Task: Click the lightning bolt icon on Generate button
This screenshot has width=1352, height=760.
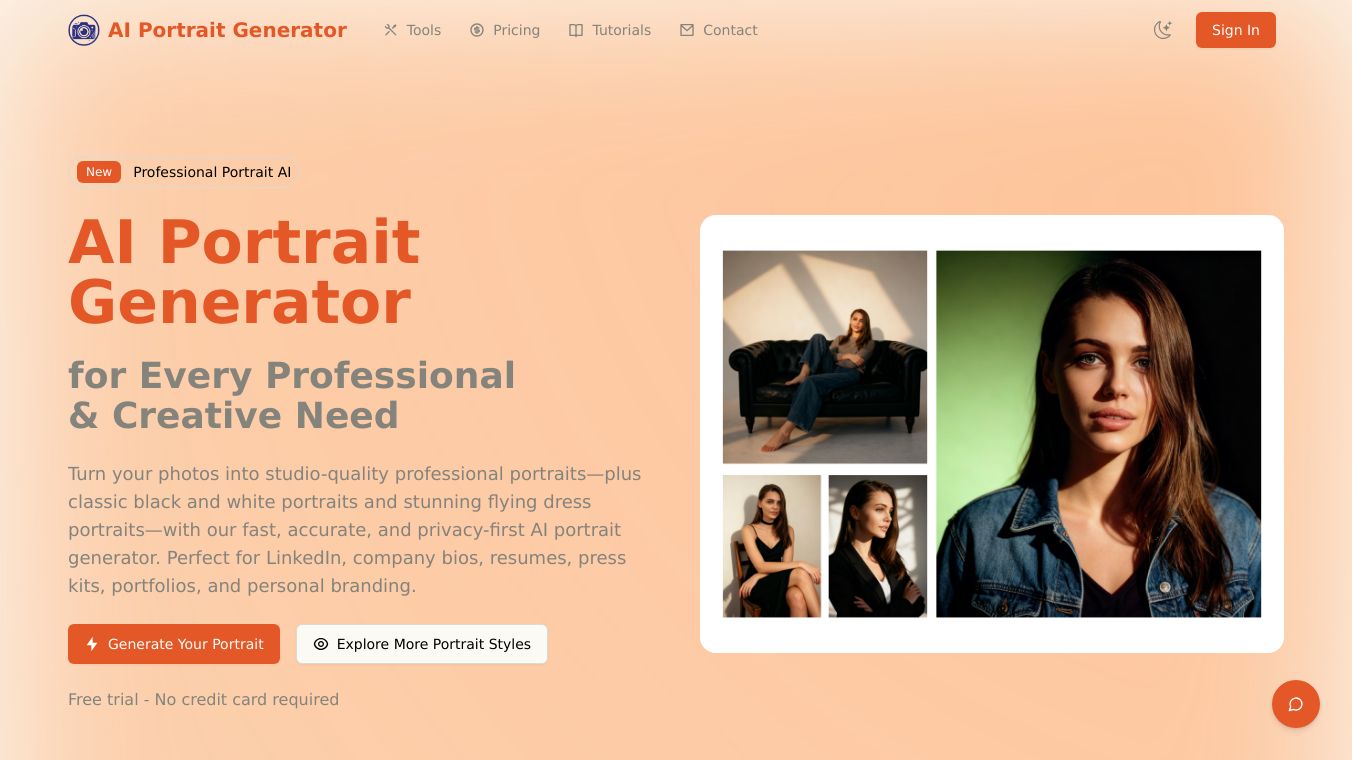Action: pyautogui.click(x=92, y=644)
